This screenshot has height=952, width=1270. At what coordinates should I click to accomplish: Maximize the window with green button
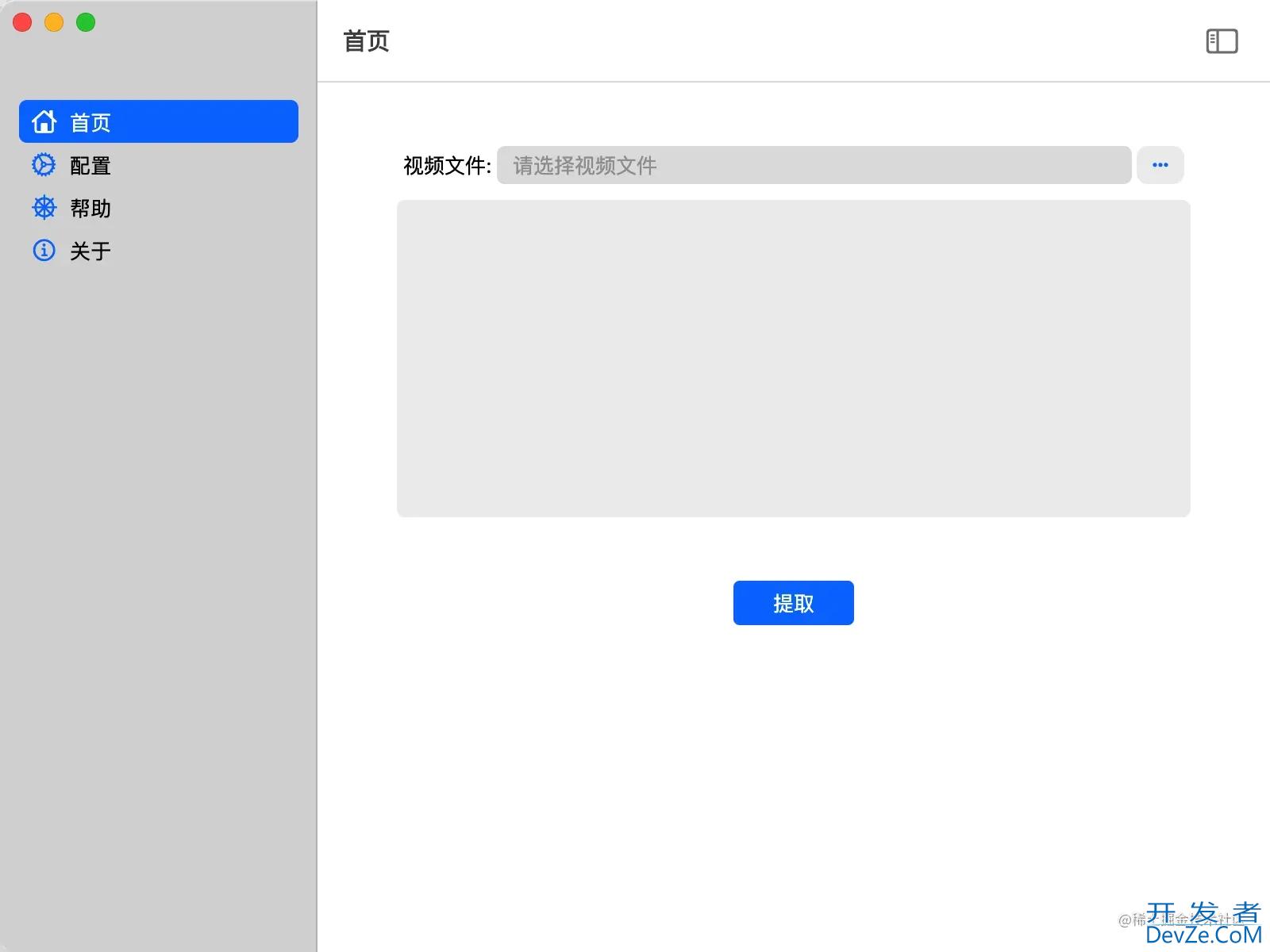pyautogui.click(x=86, y=22)
